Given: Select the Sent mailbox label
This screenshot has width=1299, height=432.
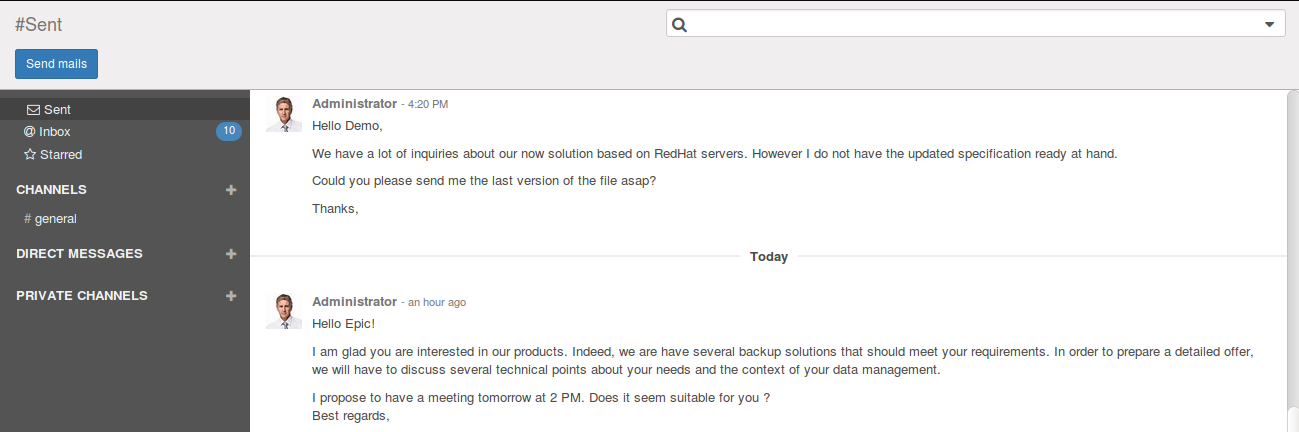Looking at the screenshot, I should coord(57,109).
